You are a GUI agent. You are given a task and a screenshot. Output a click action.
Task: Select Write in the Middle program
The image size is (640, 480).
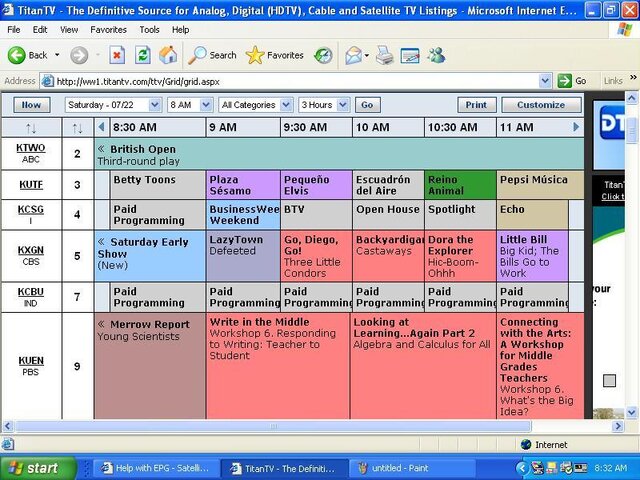(x=278, y=366)
